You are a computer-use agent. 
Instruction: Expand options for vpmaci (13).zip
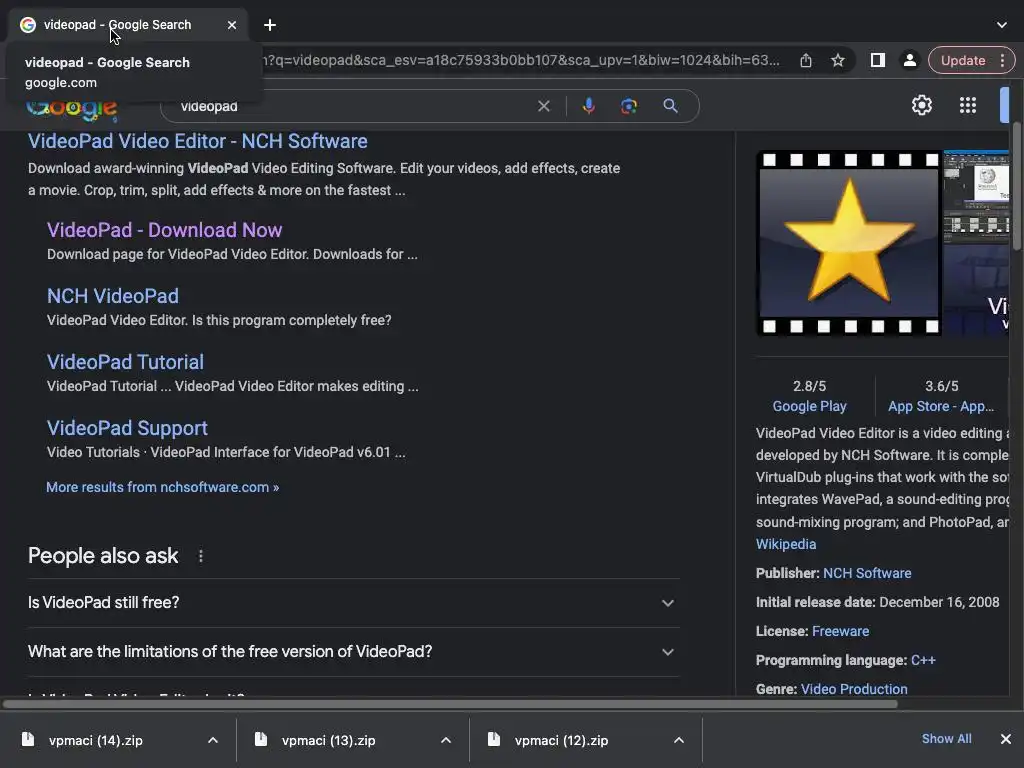446,741
